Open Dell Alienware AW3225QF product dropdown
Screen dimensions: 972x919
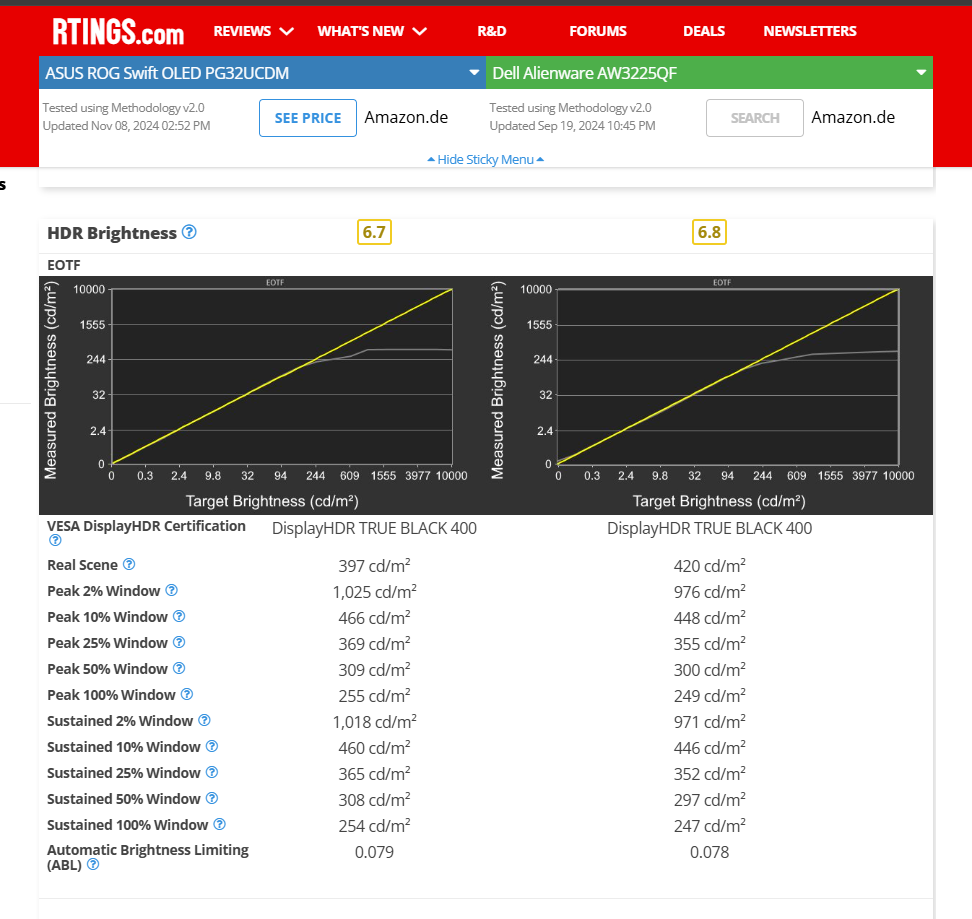pyautogui.click(x=709, y=73)
